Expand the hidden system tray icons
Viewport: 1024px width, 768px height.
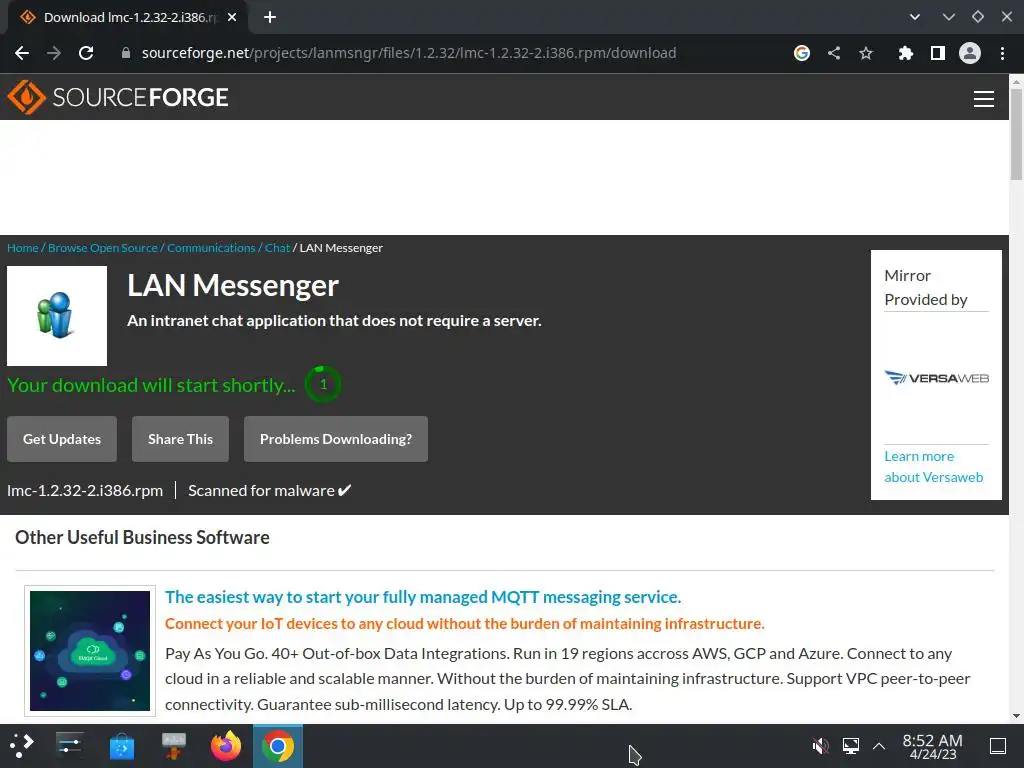(879, 746)
